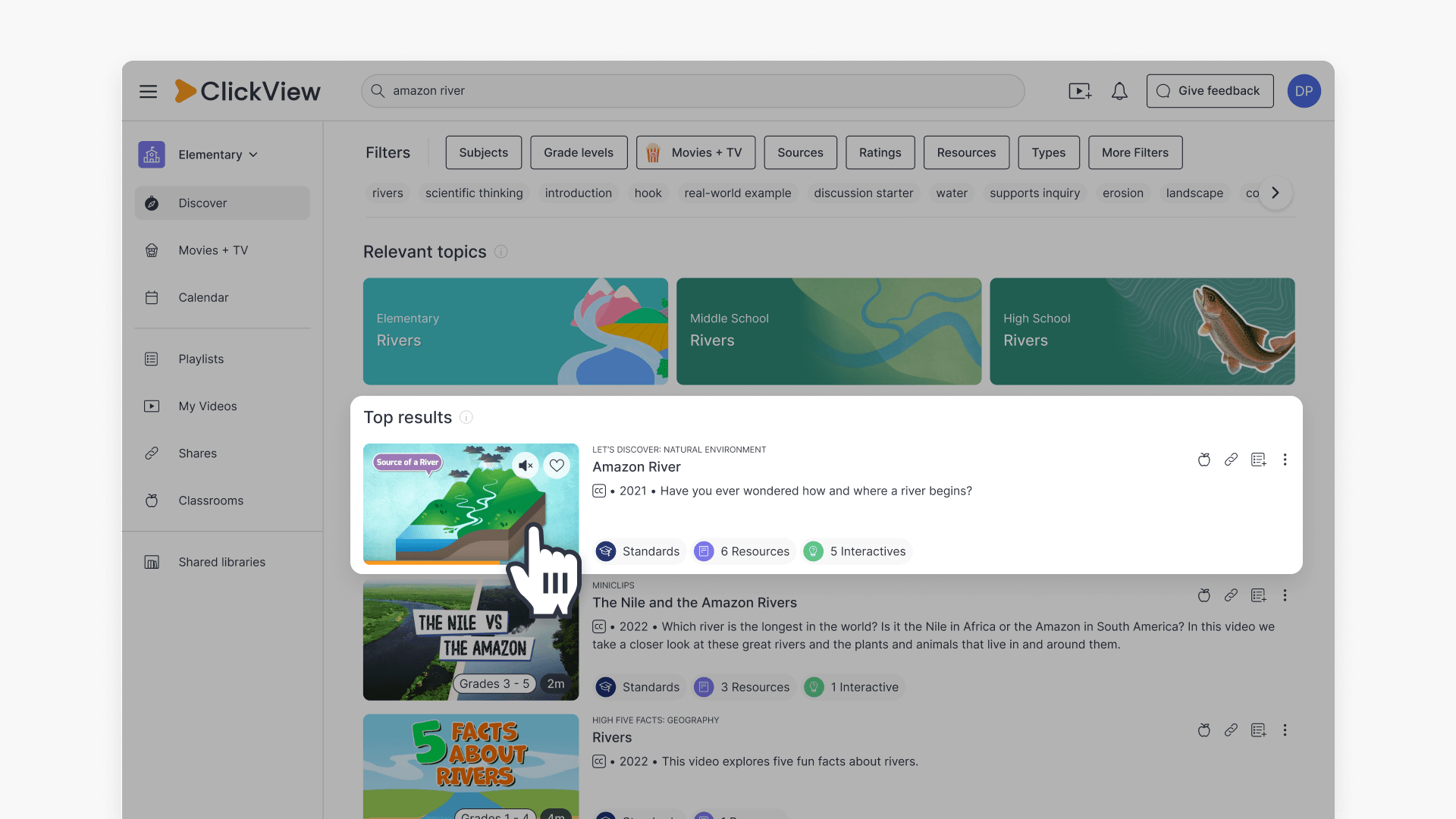Open the Movies + TV filter
Screen dimensions: 1456x819
click(695, 152)
